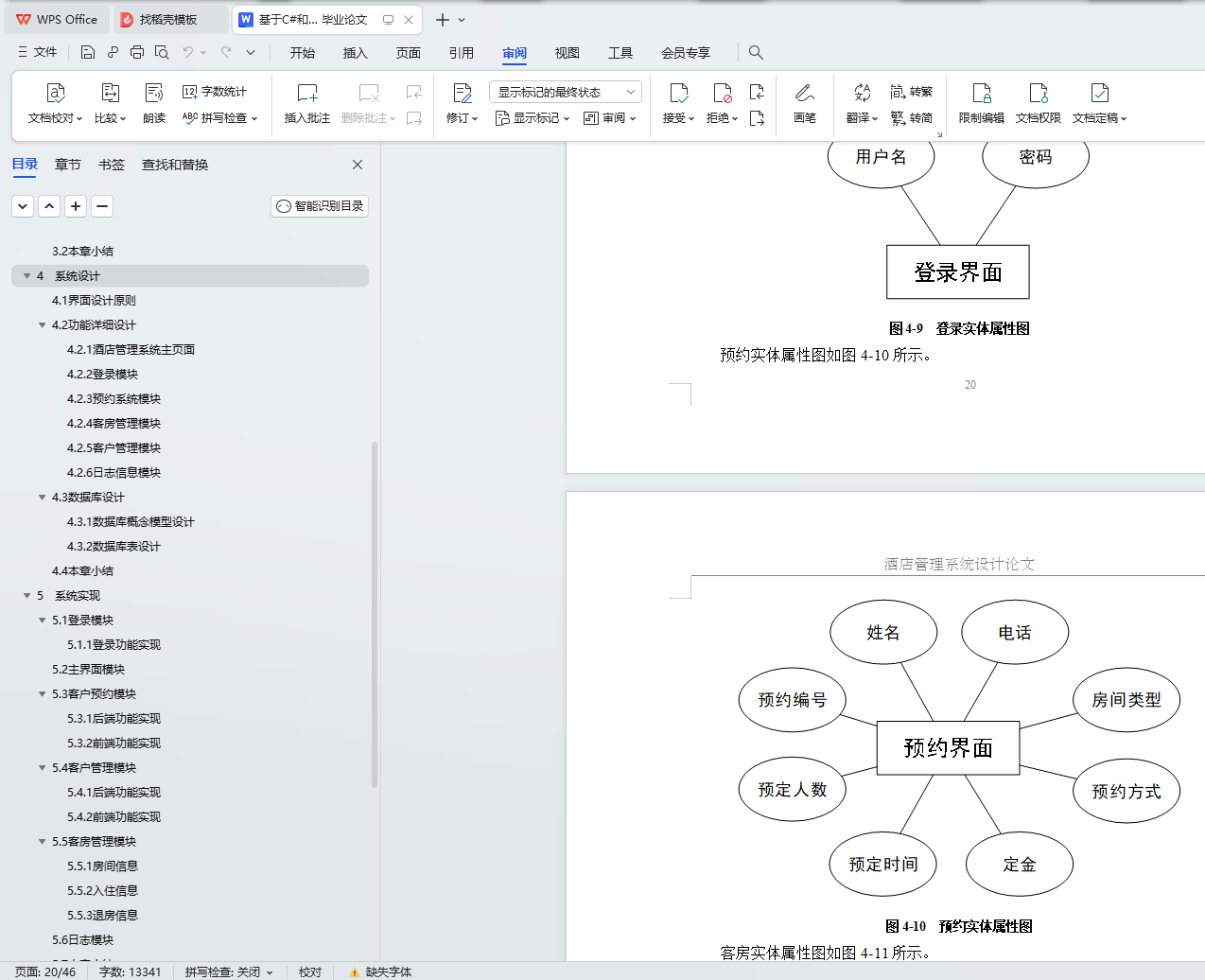The height and width of the screenshot is (980, 1205).
Task: Open the 工具 ribbon tab
Action: (620, 53)
